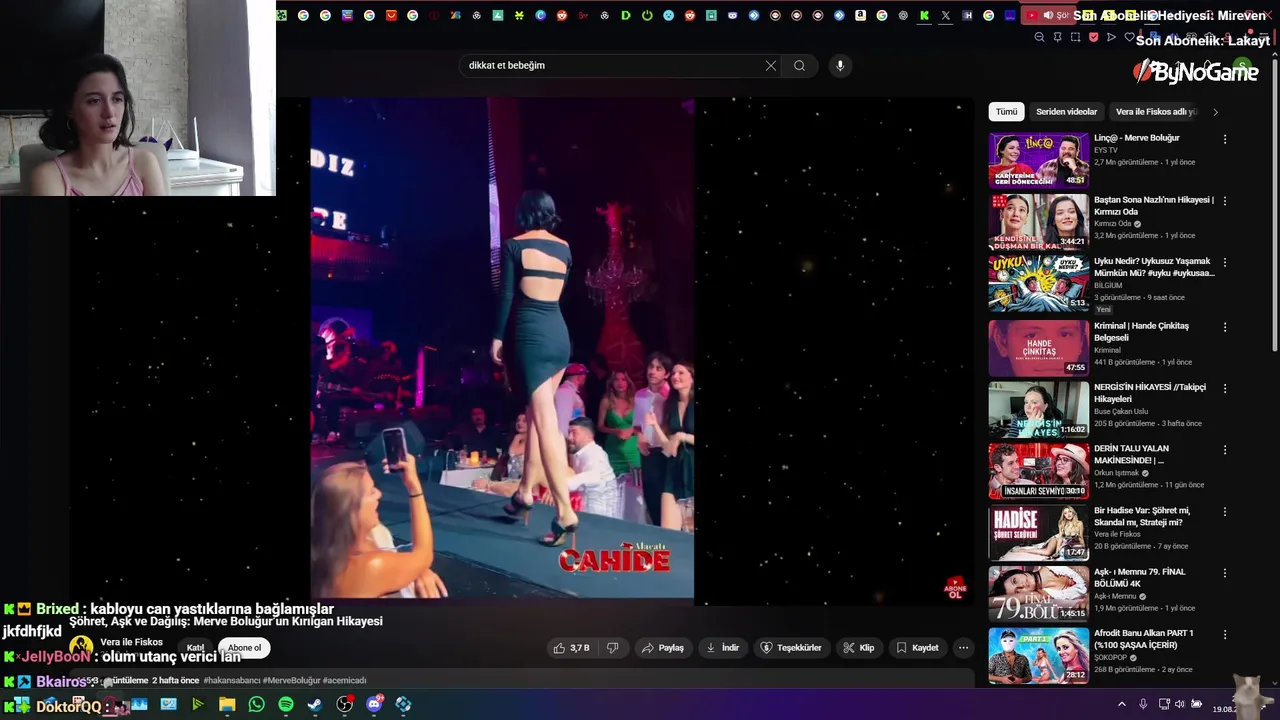Show more filter chips with right chevron
The width and height of the screenshot is (1280, 720).
pos(1215,112)
